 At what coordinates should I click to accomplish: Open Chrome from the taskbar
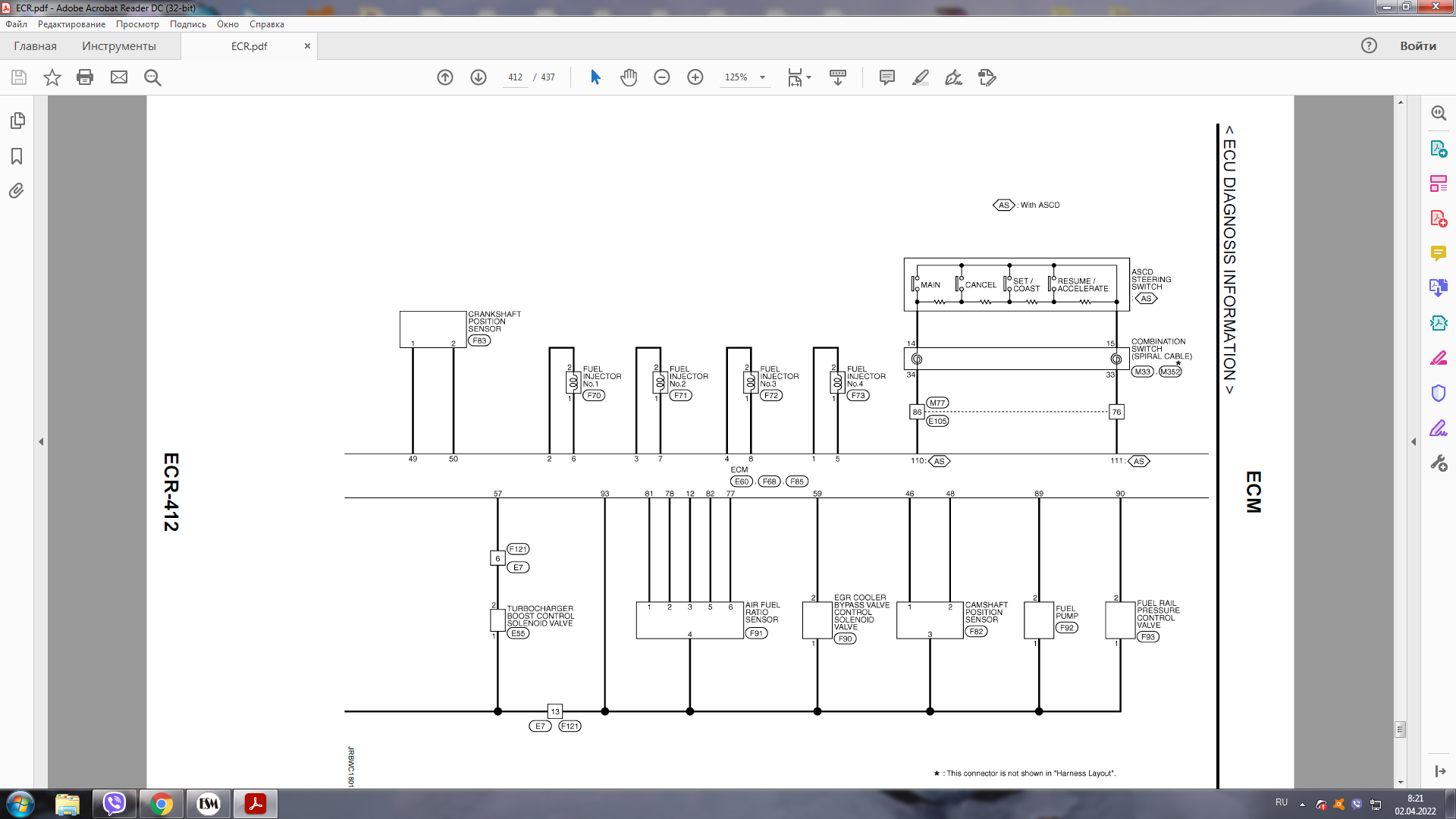click(161, 804)
